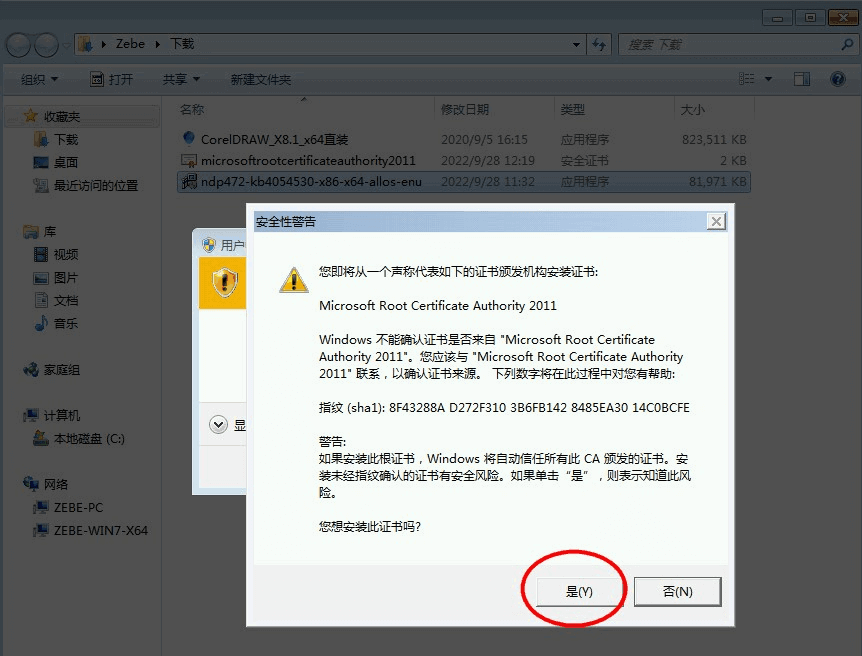Select the microsoftrootcertificateauthority2011 certificate file
862x656 pixels.
tap(307, 161)
